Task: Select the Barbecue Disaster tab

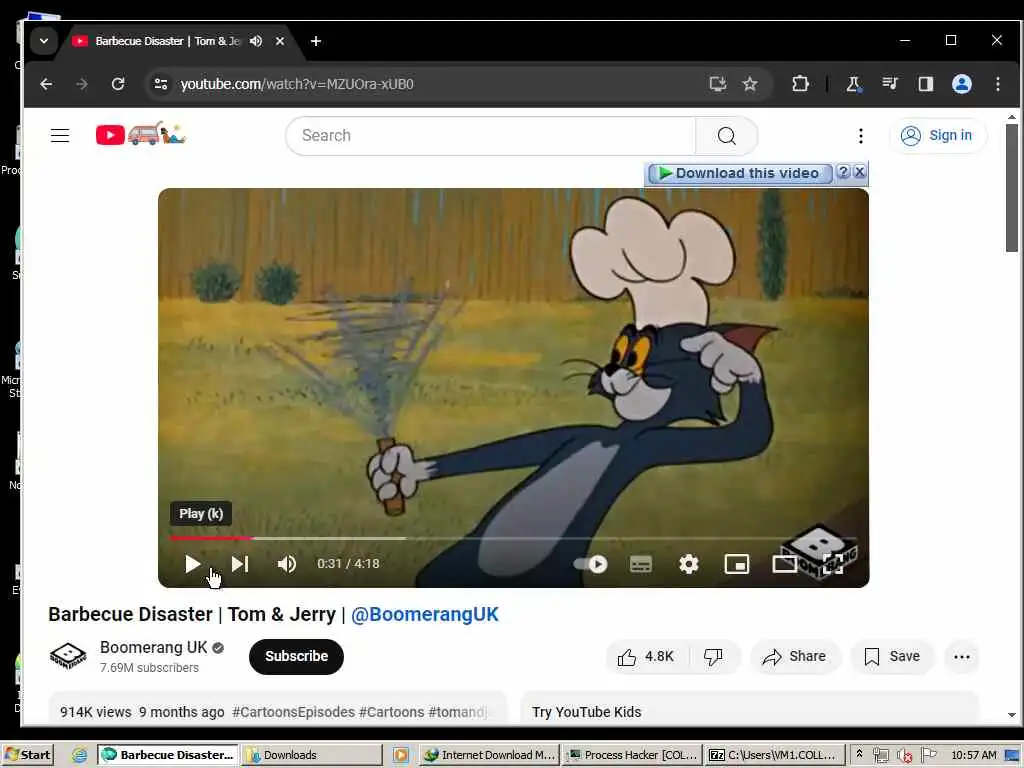Action: click(168, 41)
